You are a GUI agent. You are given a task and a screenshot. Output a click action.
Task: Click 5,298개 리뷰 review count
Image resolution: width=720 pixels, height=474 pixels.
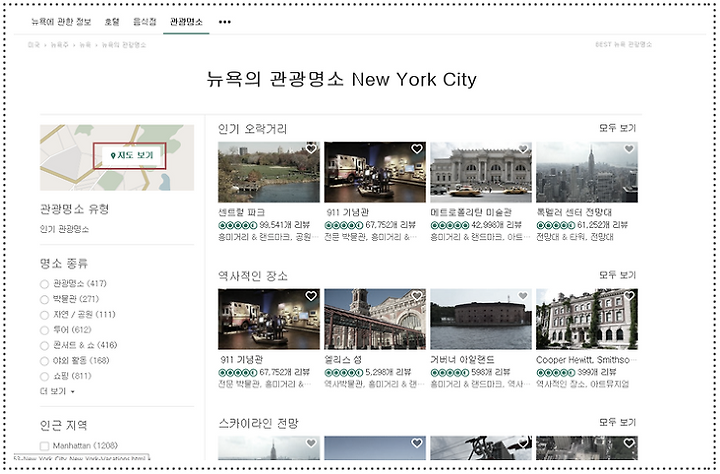(x=388, y=372)
